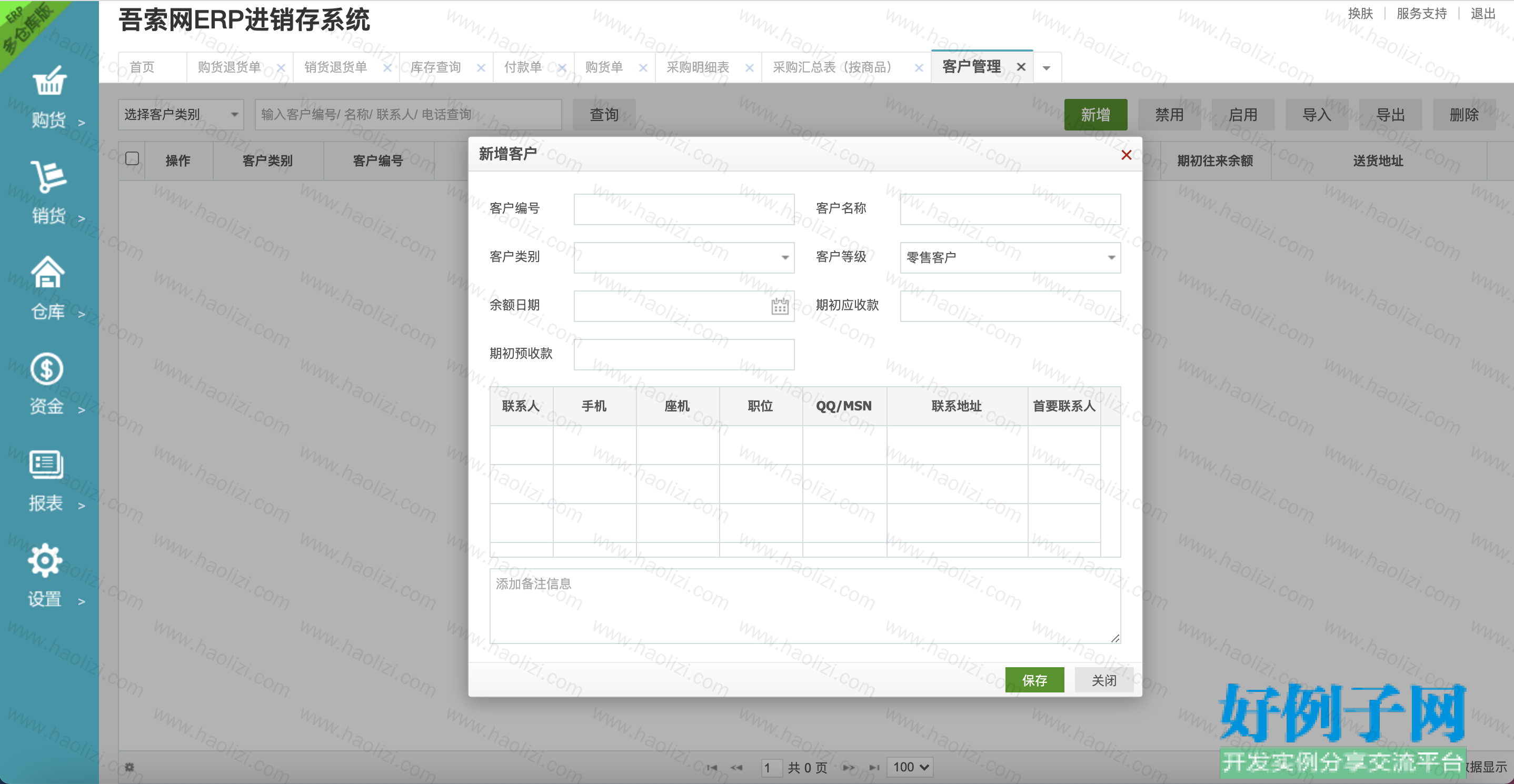
Task: Open the 购货 purchasing sidebar icon
Action: point(49,81)
